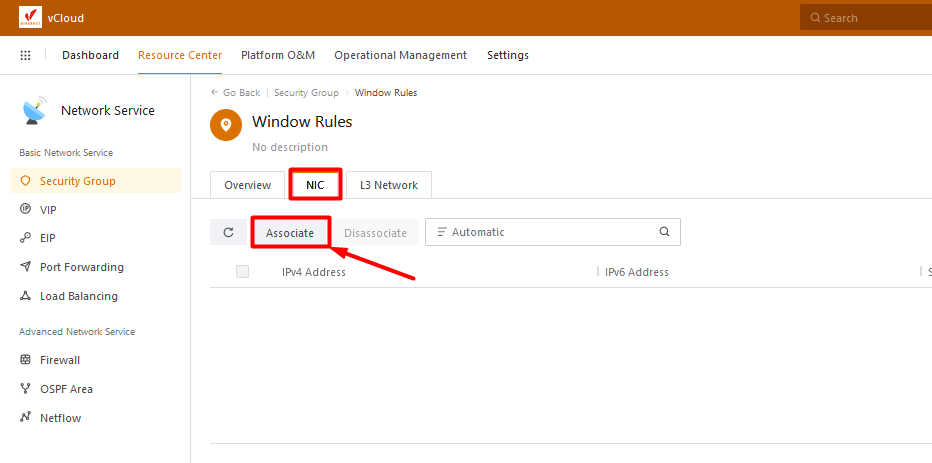The width and height of the screenshot is (932, 463).
Task: Open the Overview tab
Action: coord(247,185)
